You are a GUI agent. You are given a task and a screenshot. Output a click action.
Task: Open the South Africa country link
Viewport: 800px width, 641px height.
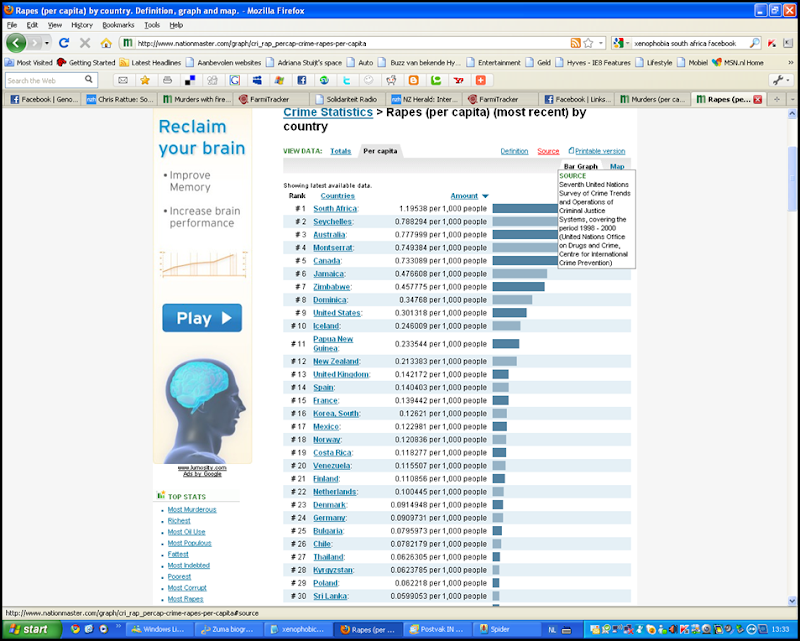[x=335, y=208]
